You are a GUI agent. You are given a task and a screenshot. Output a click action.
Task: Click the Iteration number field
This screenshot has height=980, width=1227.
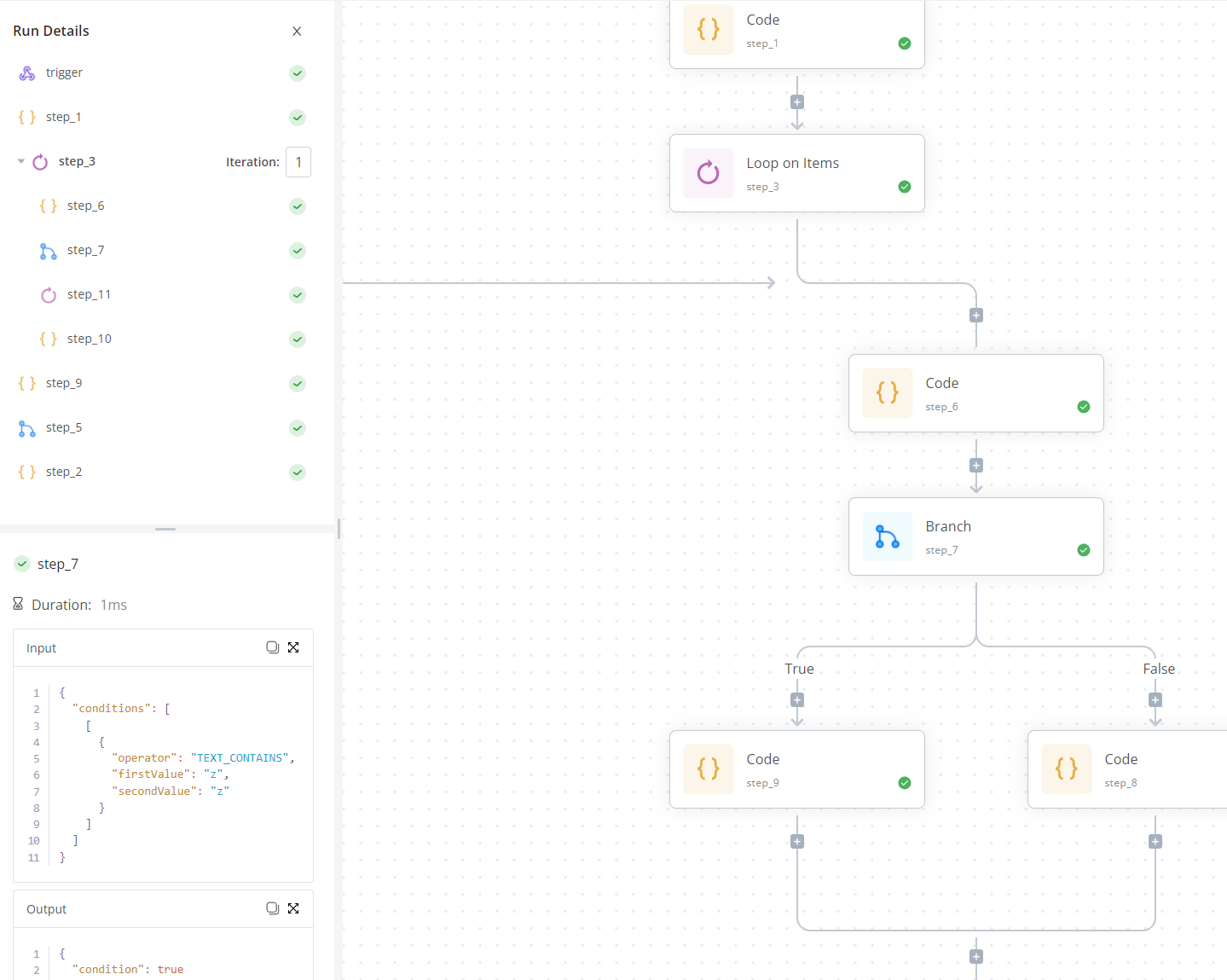(298, 161)
